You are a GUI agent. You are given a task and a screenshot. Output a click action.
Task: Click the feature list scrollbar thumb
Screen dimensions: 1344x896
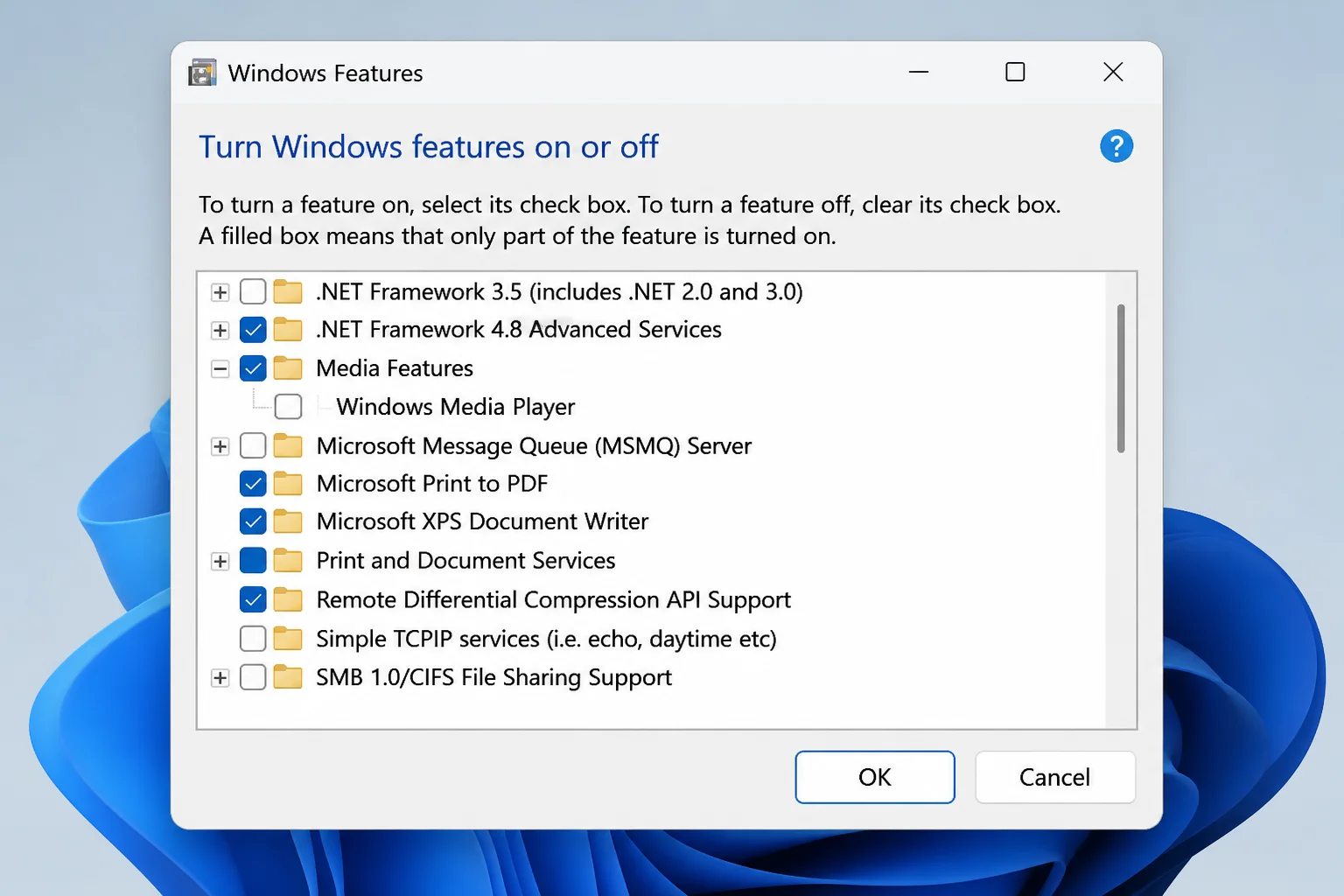coord(1121,379)
